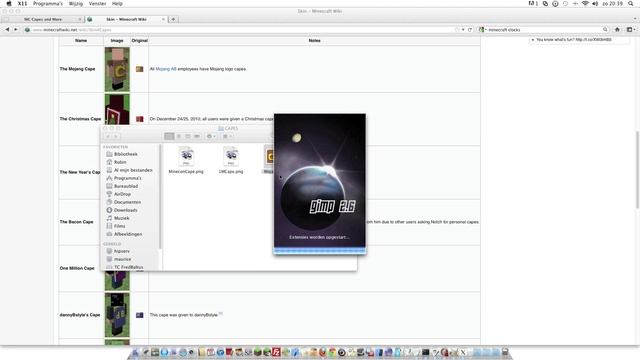Open Firefox from the dock

click(x=322, y=352)
